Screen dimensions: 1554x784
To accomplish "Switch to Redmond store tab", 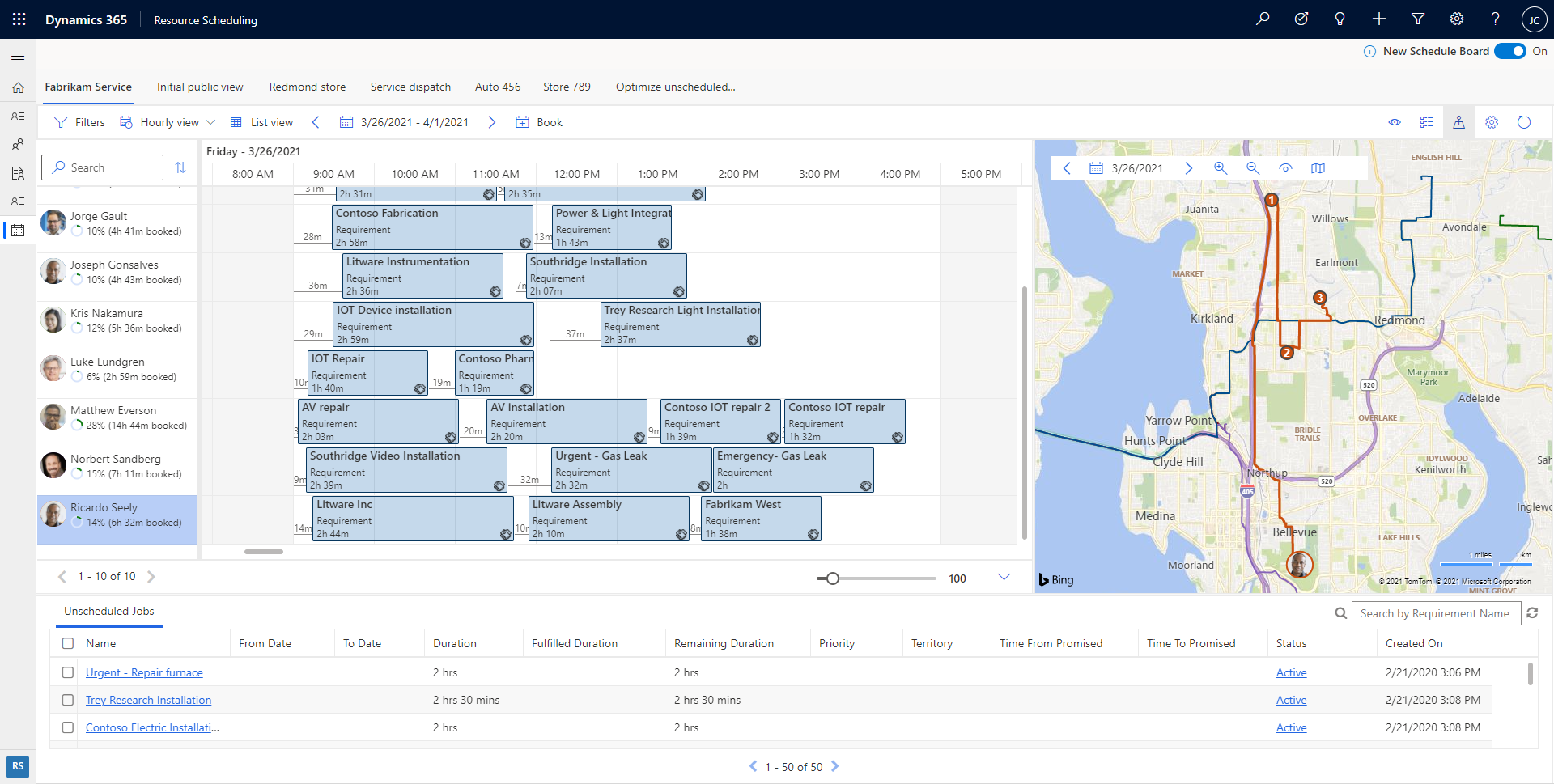I will point(308,87).
